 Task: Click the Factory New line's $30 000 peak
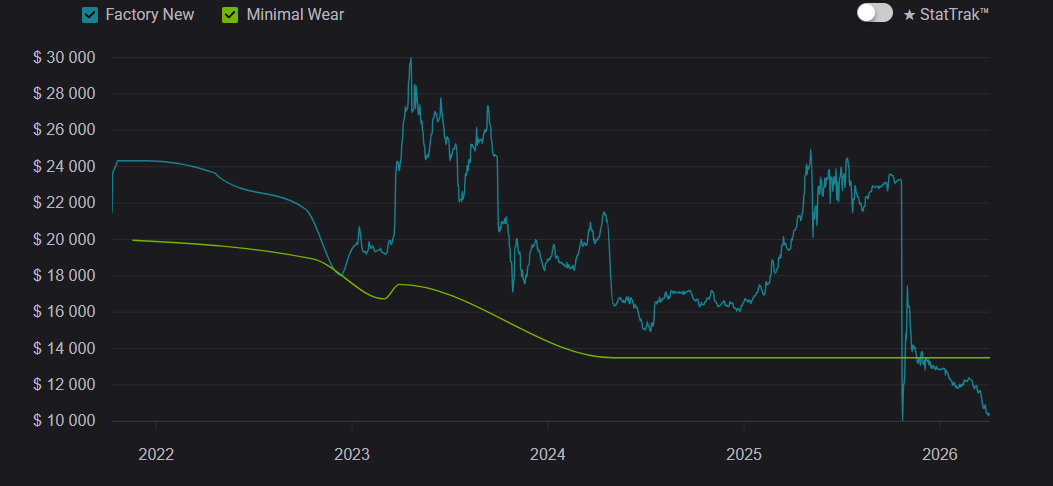click(411, 59)
